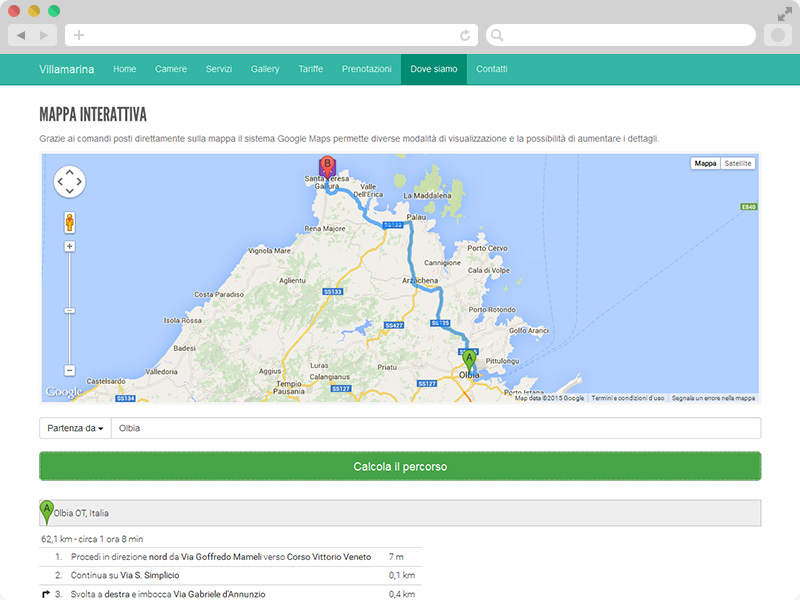
Task: Click the browser search field
Action: pos(620,35)
